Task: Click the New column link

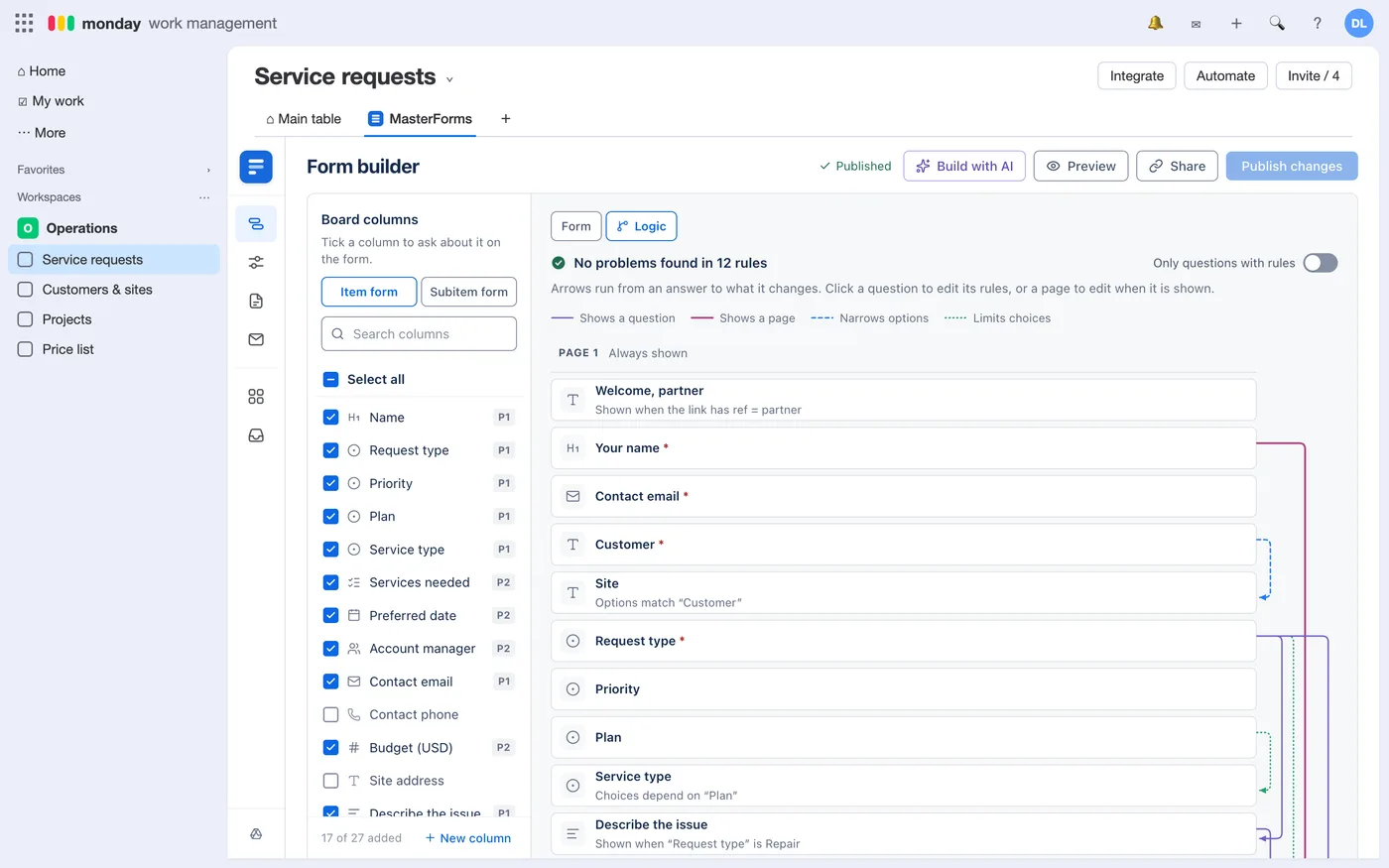Action: coord(468,838)
